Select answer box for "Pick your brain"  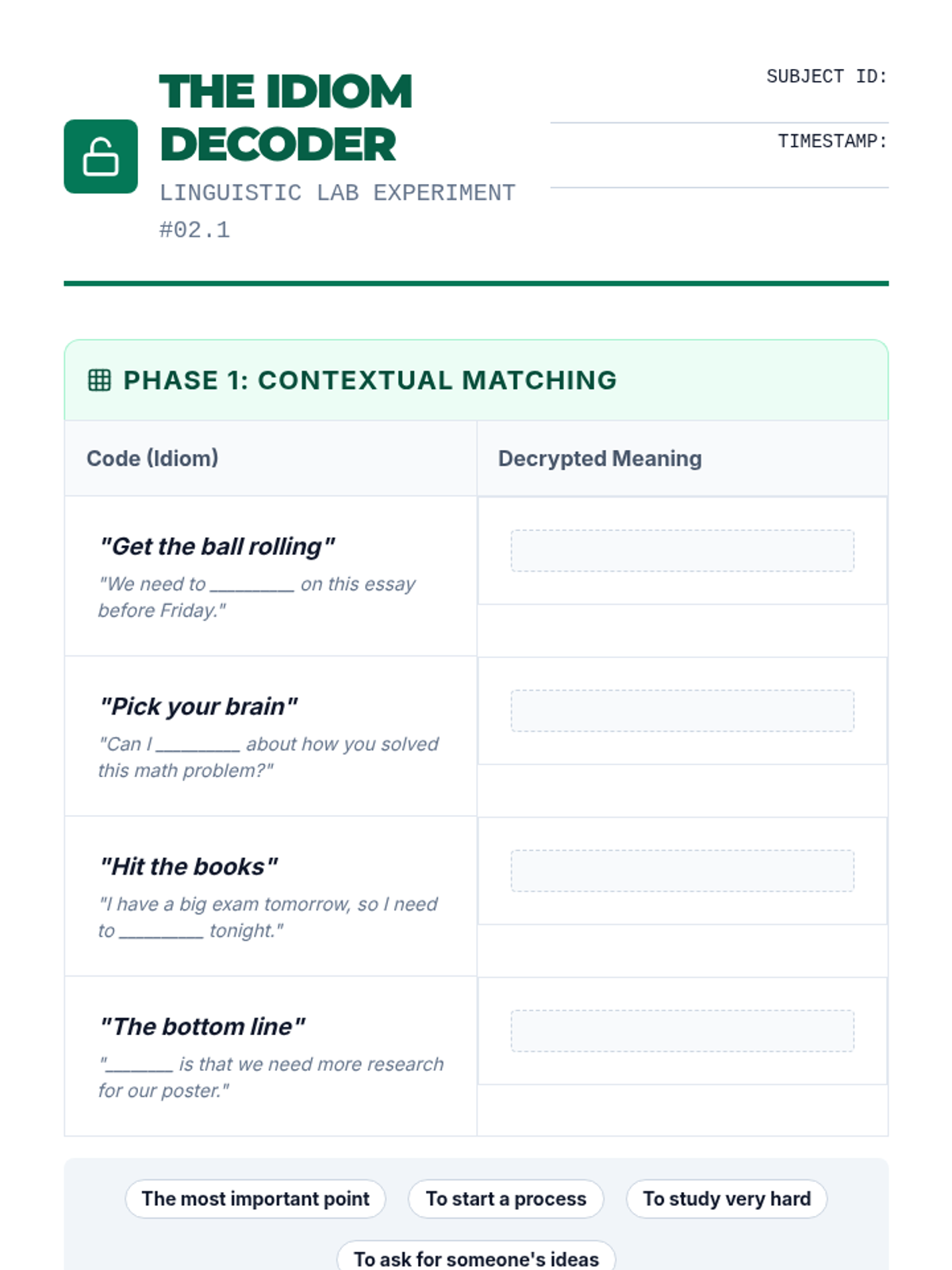682,710
